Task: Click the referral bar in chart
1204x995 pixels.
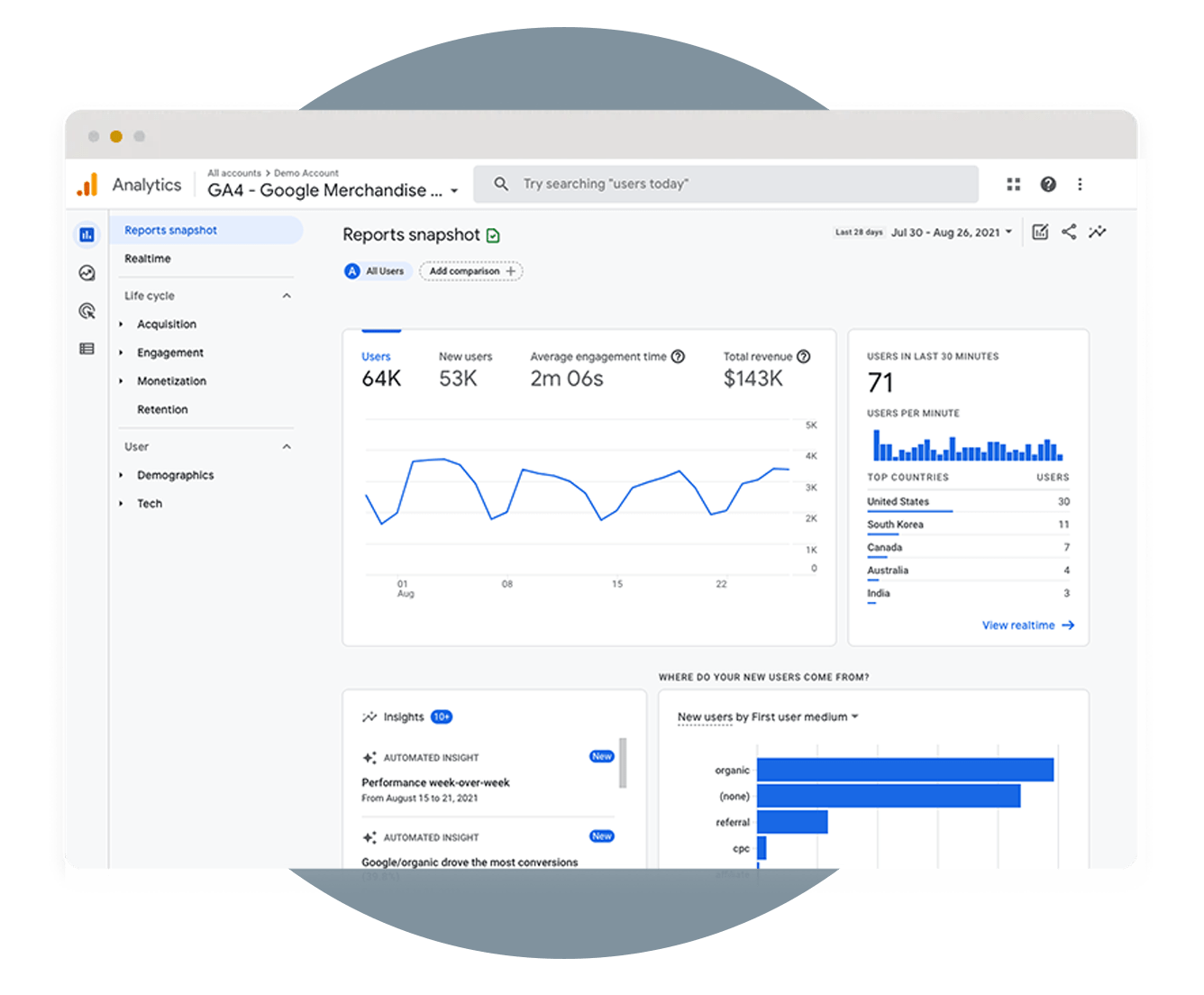Action: click(x=792, y=822)
